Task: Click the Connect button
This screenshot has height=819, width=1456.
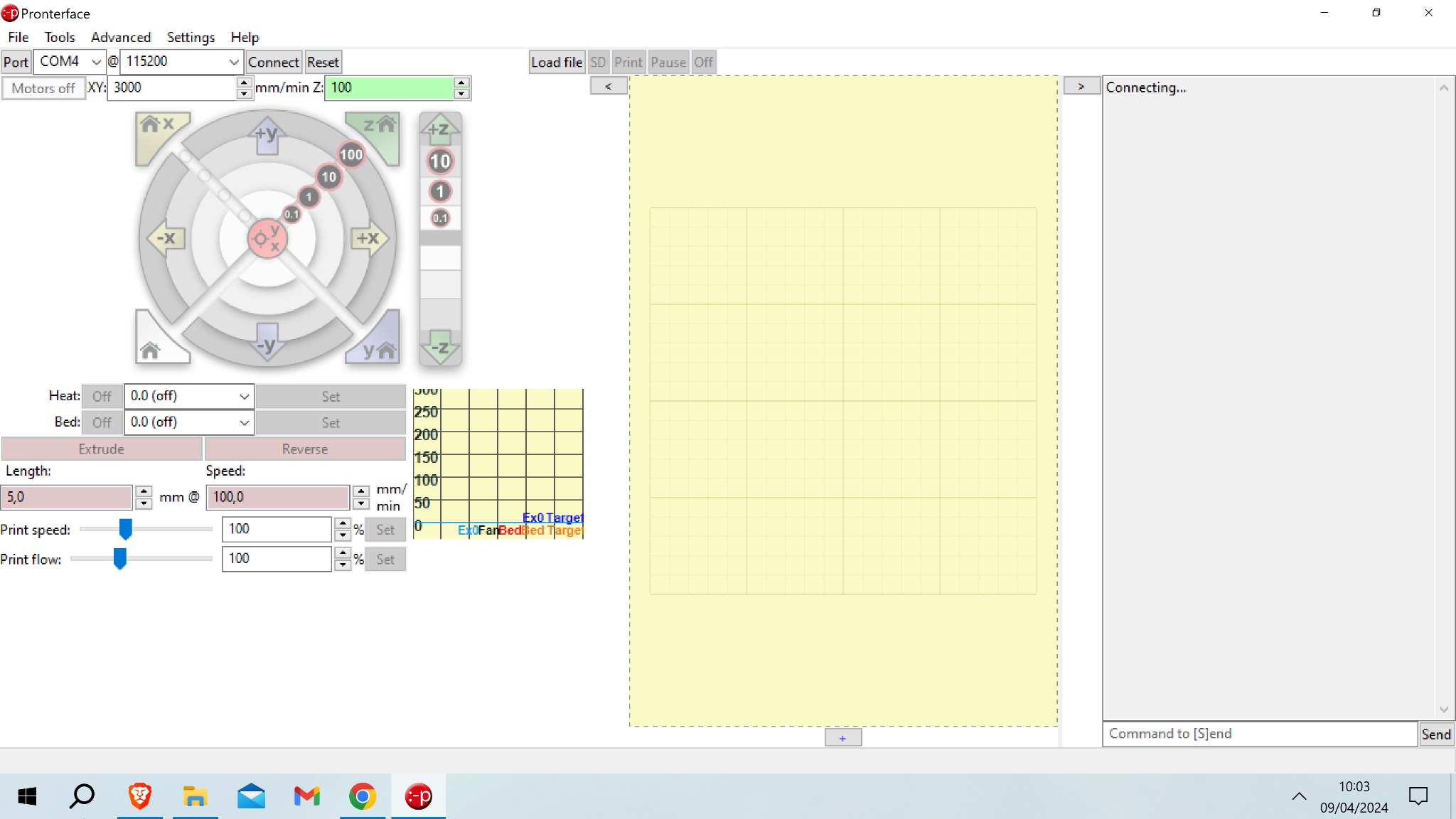Action: click(273, 62)
